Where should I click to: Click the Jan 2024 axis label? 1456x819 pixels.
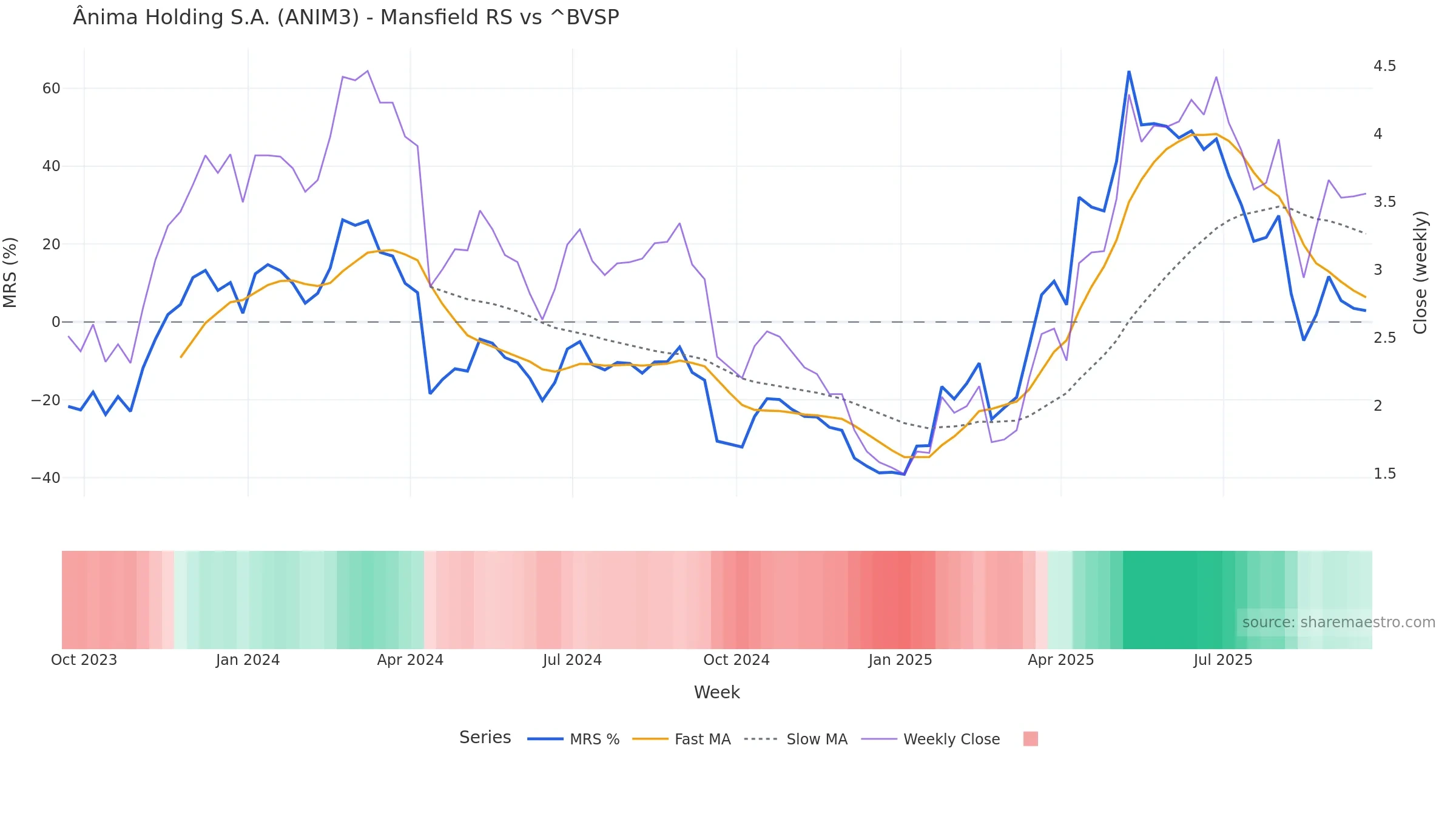pyautogui.click(x=248, y=660)
